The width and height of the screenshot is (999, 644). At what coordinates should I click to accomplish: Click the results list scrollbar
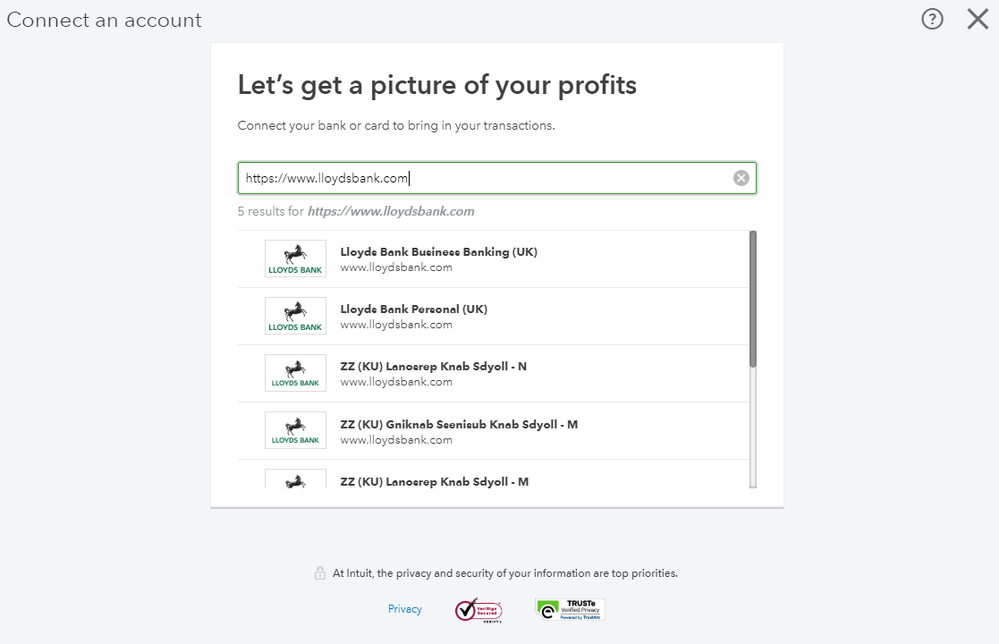(x=753, y=300)
